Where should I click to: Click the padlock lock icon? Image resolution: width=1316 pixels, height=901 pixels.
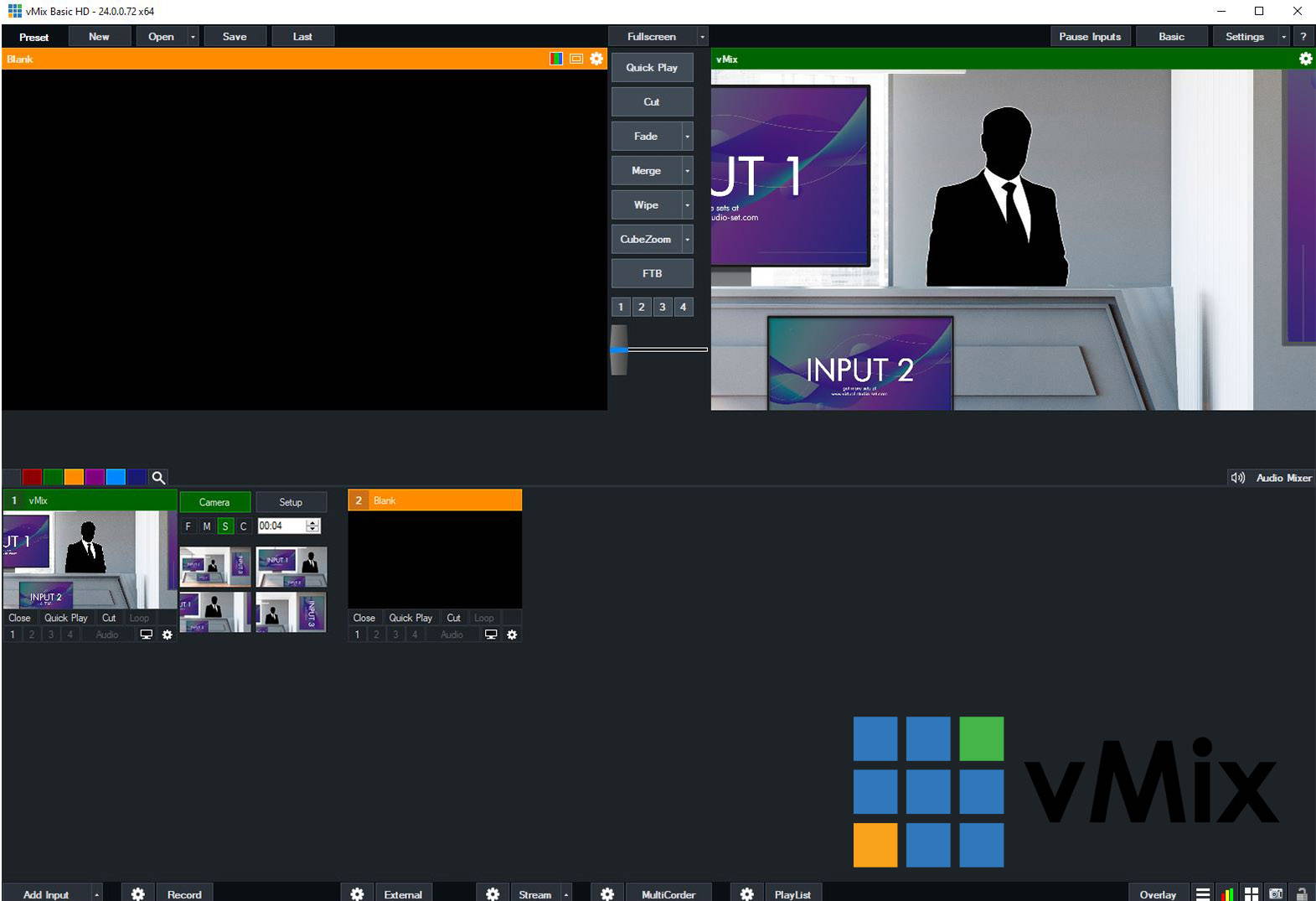click(1302, 894)
